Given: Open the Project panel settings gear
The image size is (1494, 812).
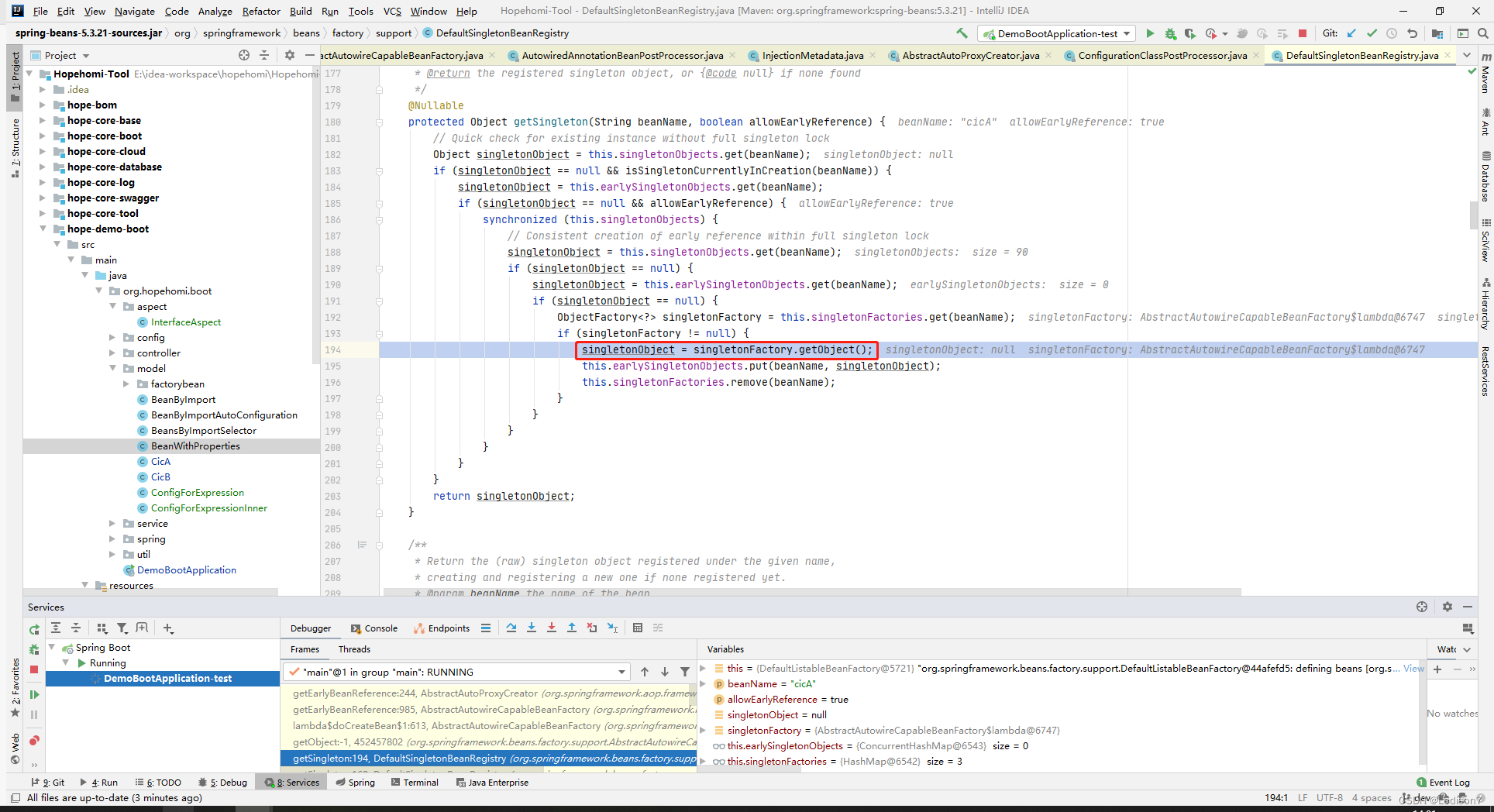Looking at the screenshot, I should coord(290,55).
